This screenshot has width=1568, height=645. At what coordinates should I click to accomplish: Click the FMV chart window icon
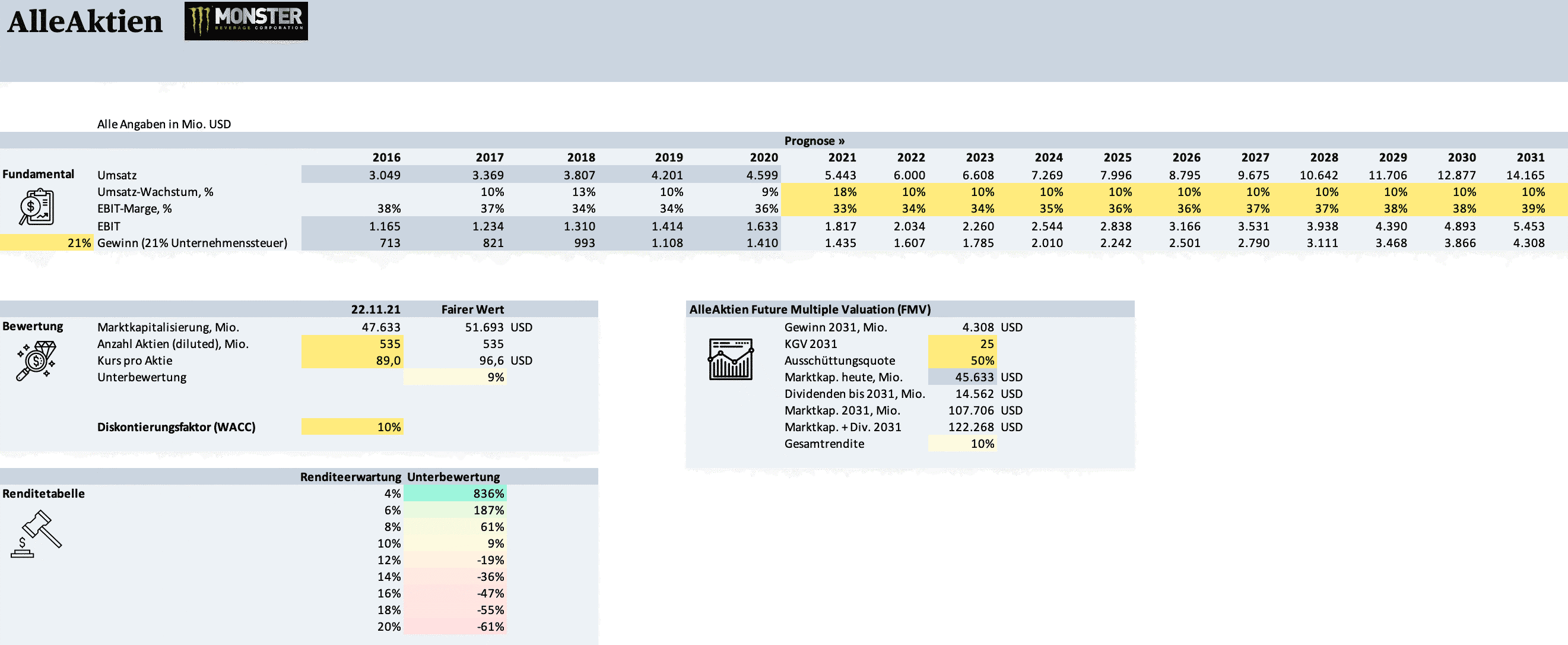point(731,359)
